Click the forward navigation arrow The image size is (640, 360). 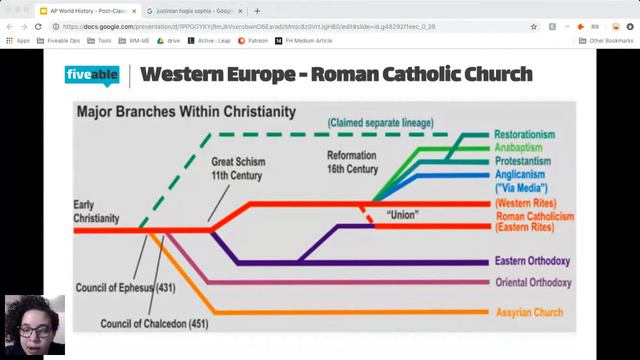[x=24, y=27]
